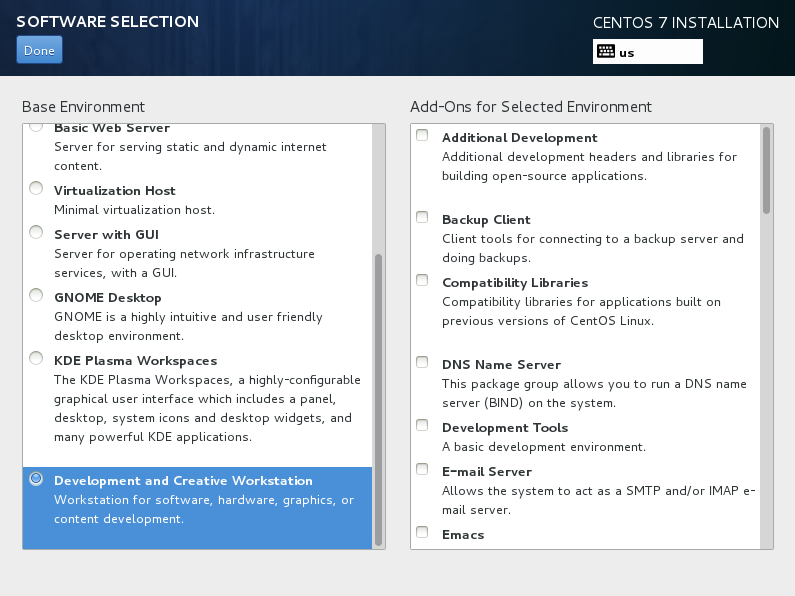Viewport: 795px width, 596px height.
Task: Click the 'Additional Development' label text
Action: click(x=520, y=138)
